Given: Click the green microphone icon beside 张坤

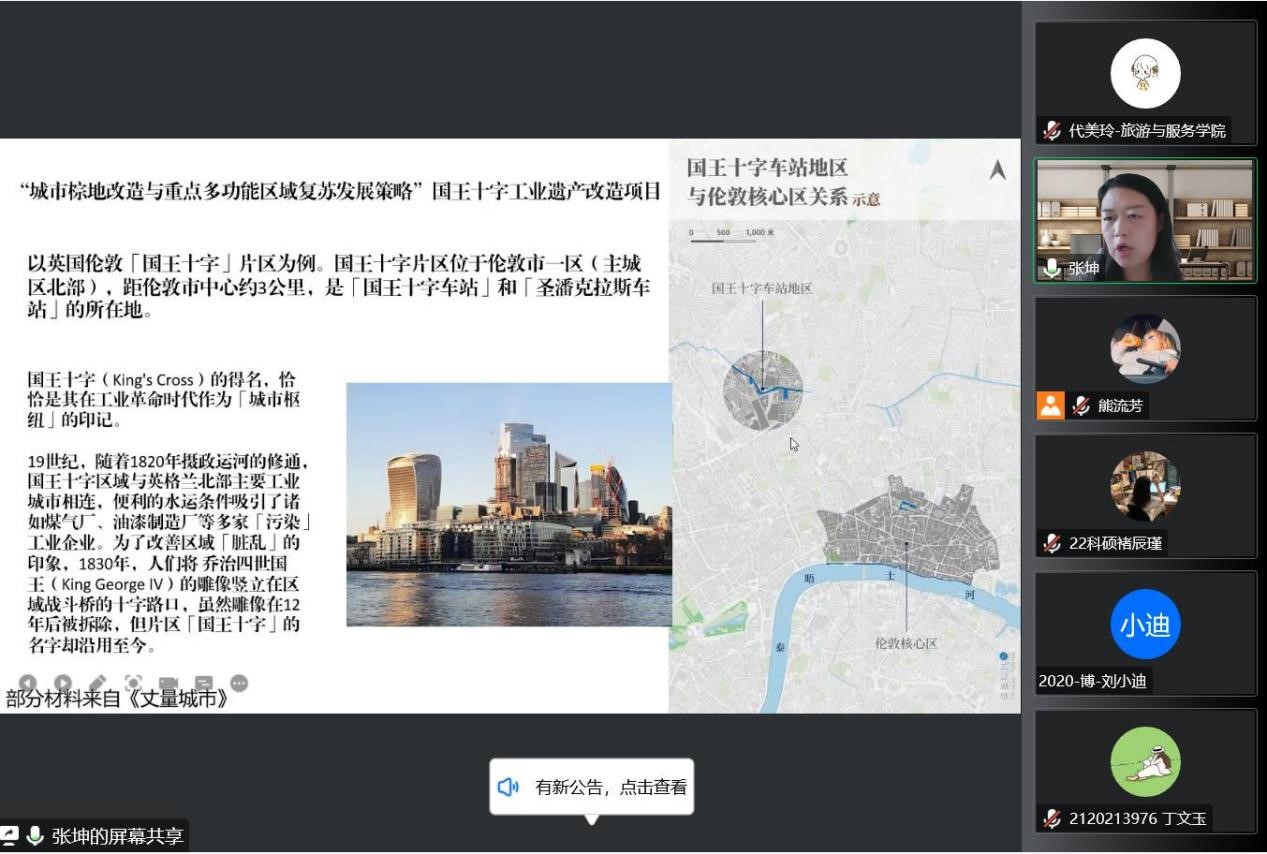Looking at the screenshot, I should 1052,268.
